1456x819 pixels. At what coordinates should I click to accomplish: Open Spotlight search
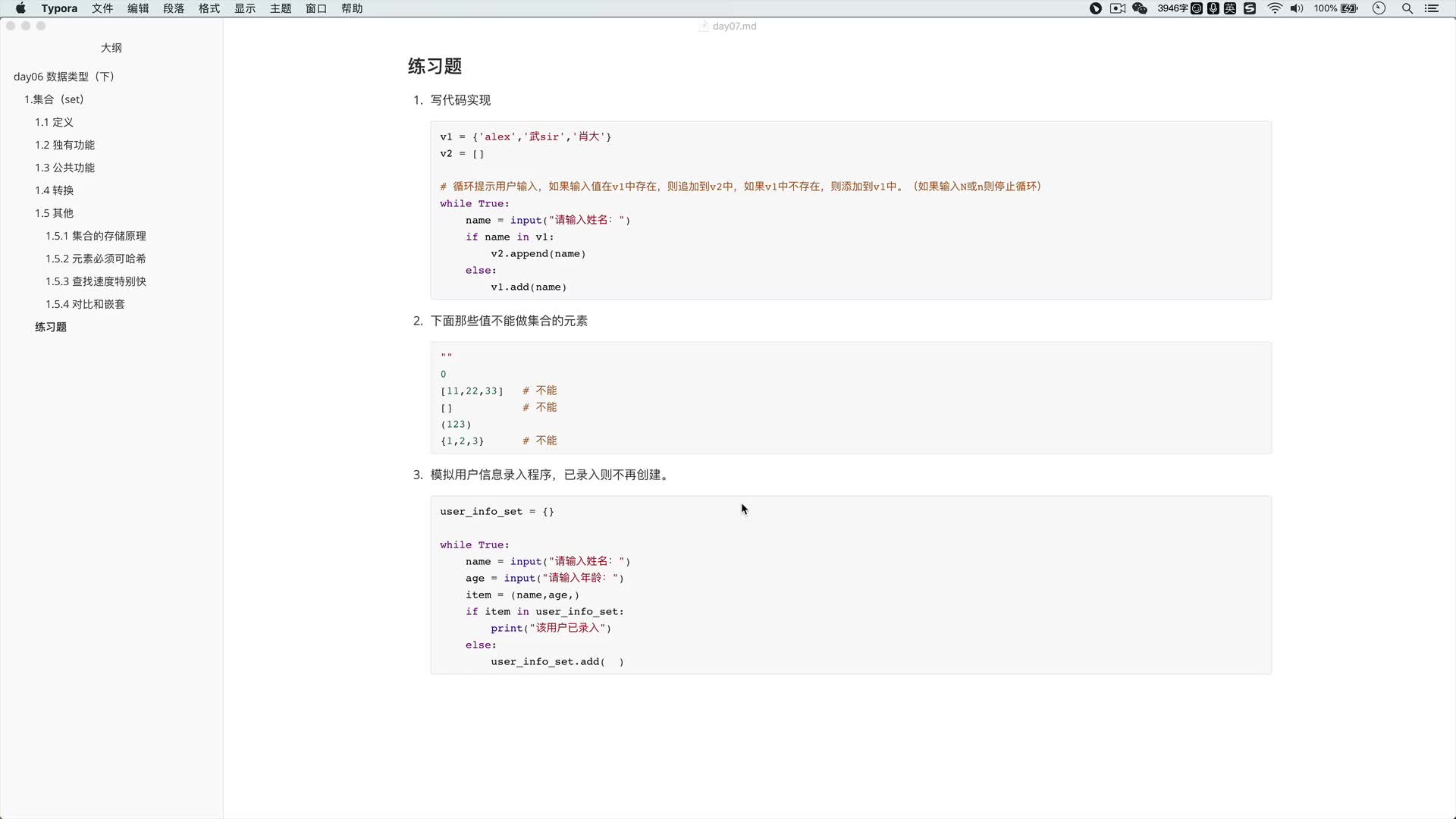click(1407, 8)
